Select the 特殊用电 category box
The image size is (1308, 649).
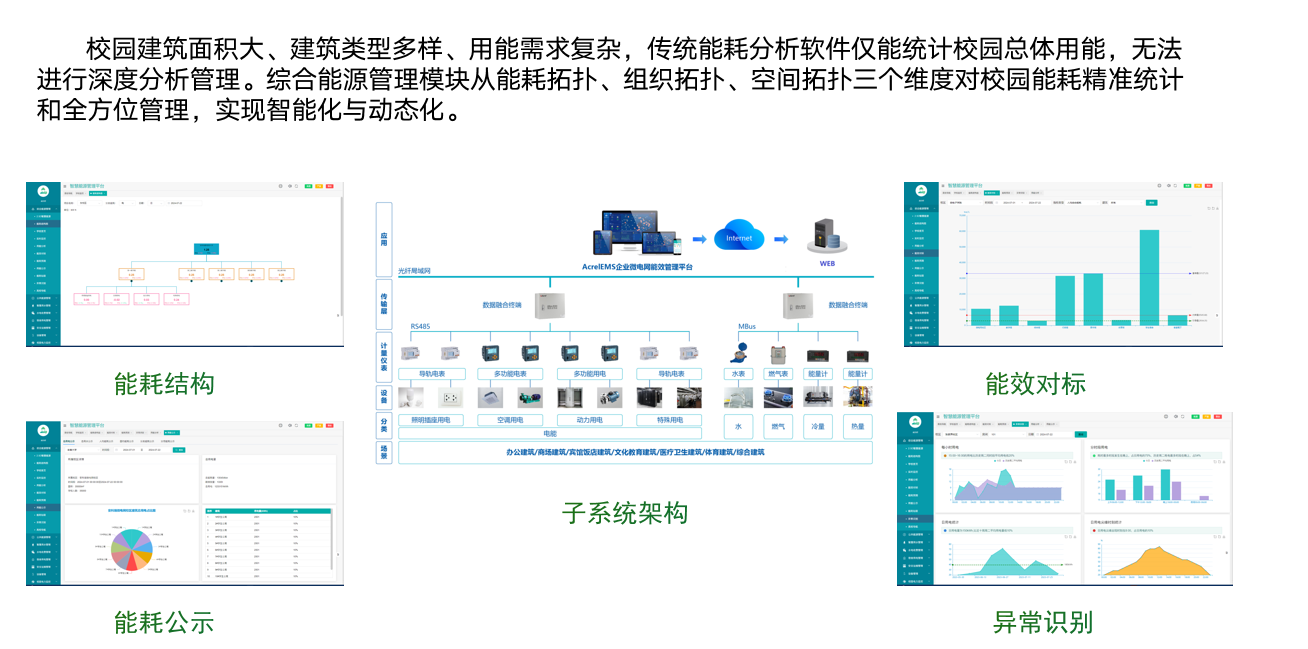coord(670,420)
